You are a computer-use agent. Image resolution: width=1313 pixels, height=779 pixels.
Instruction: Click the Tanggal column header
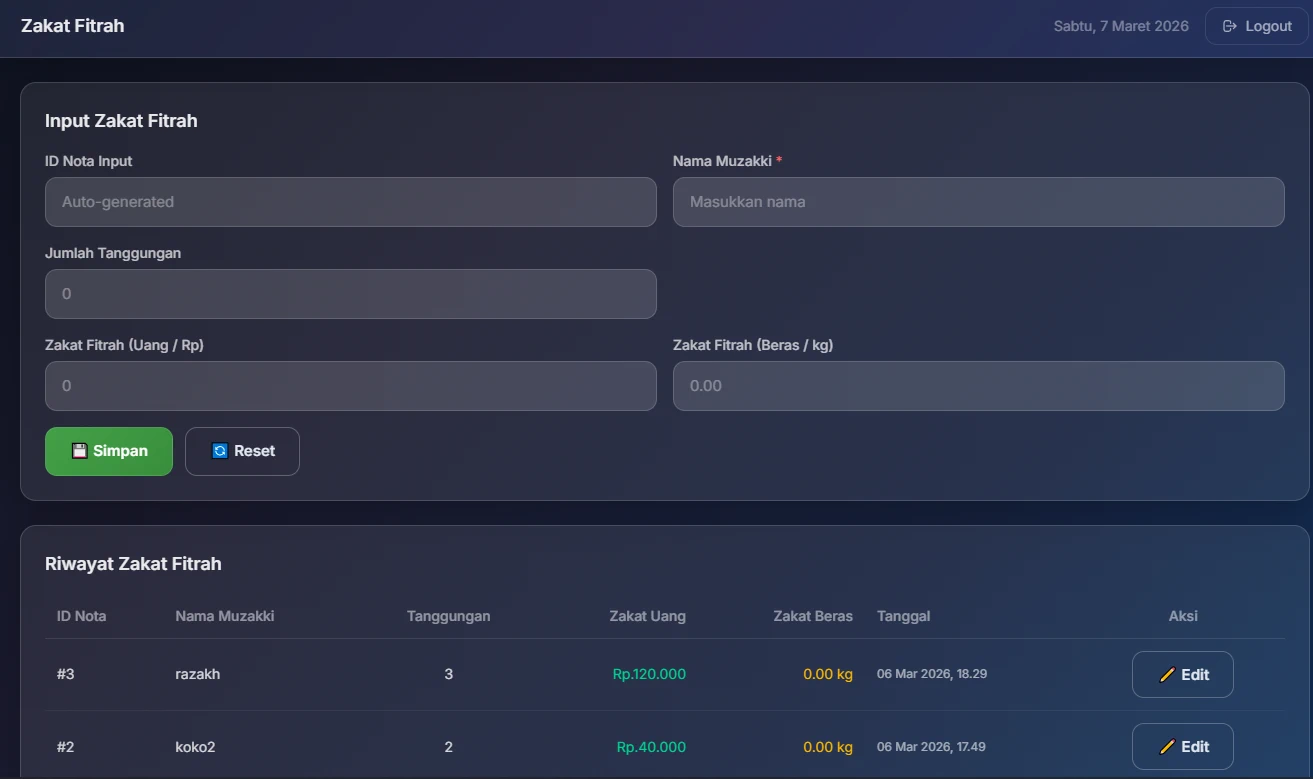click(904, 616)
